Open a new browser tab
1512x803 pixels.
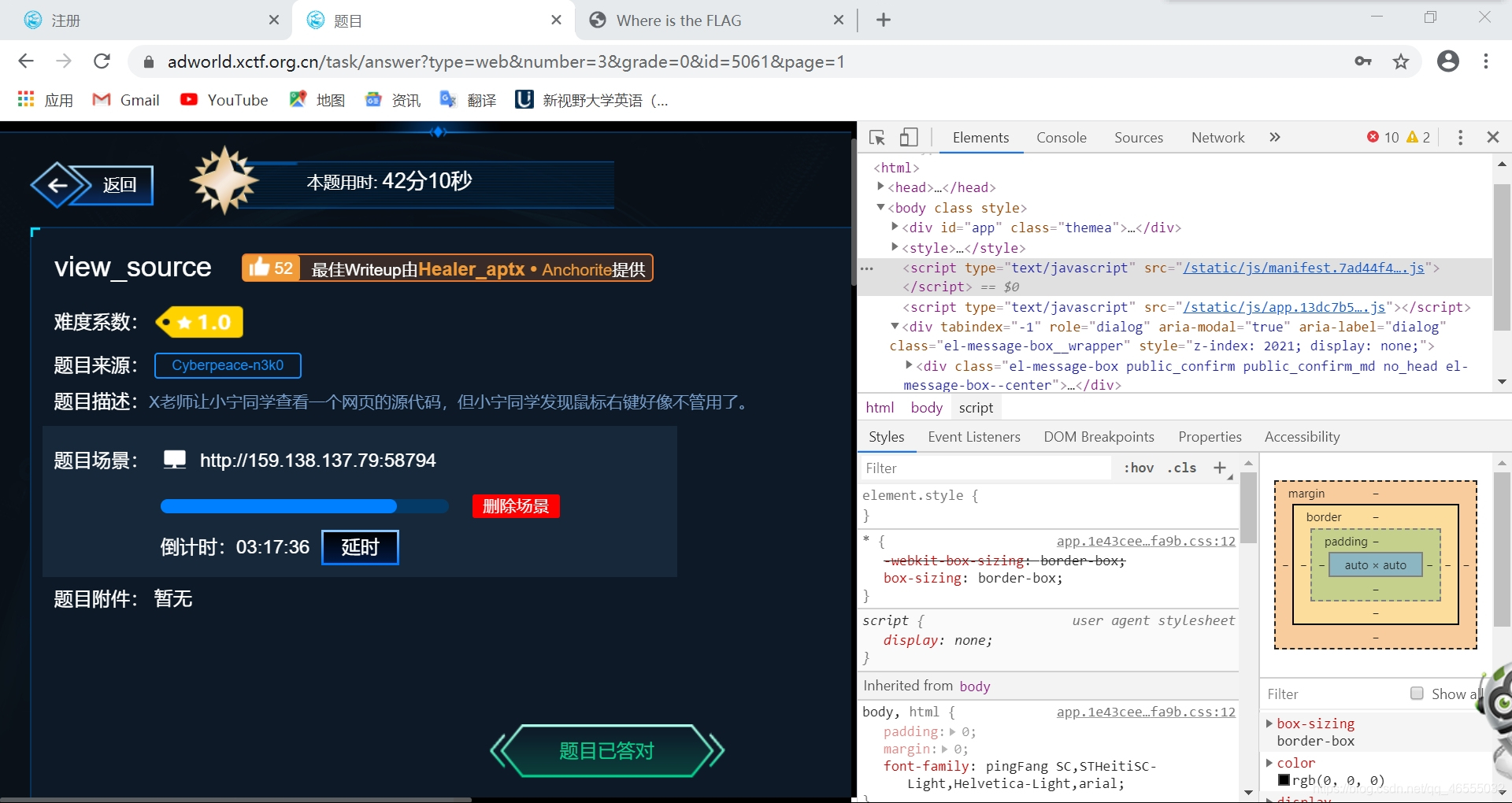tap(884, 20)
